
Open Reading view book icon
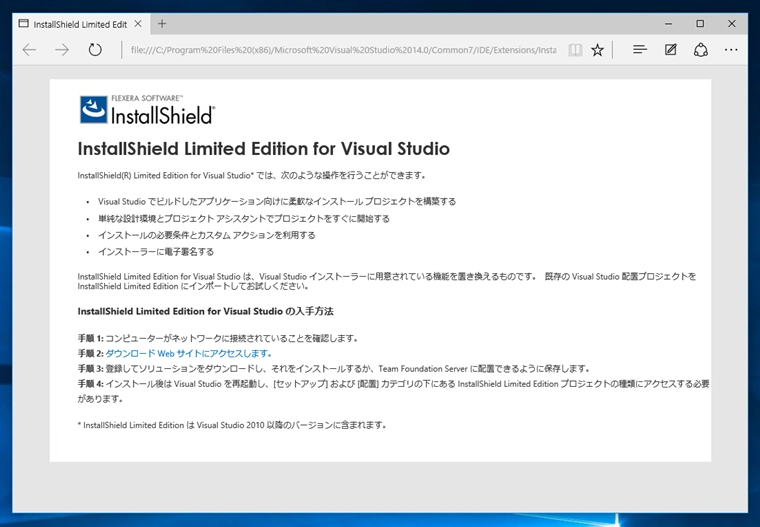point(575,50)
